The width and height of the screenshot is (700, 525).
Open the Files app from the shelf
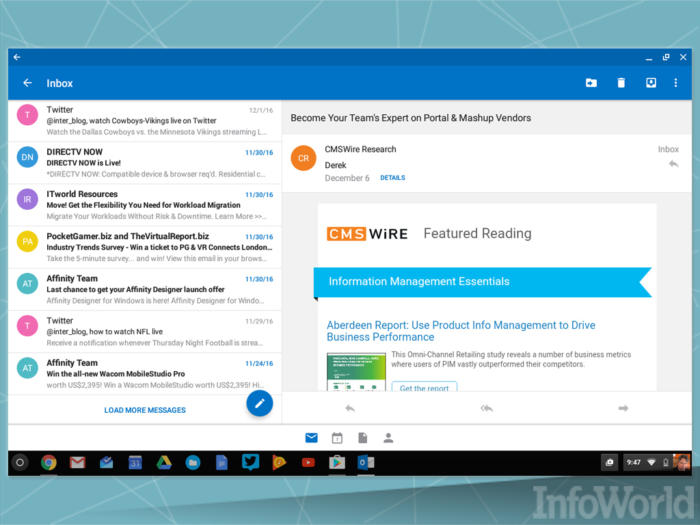[x=193, y=462]
